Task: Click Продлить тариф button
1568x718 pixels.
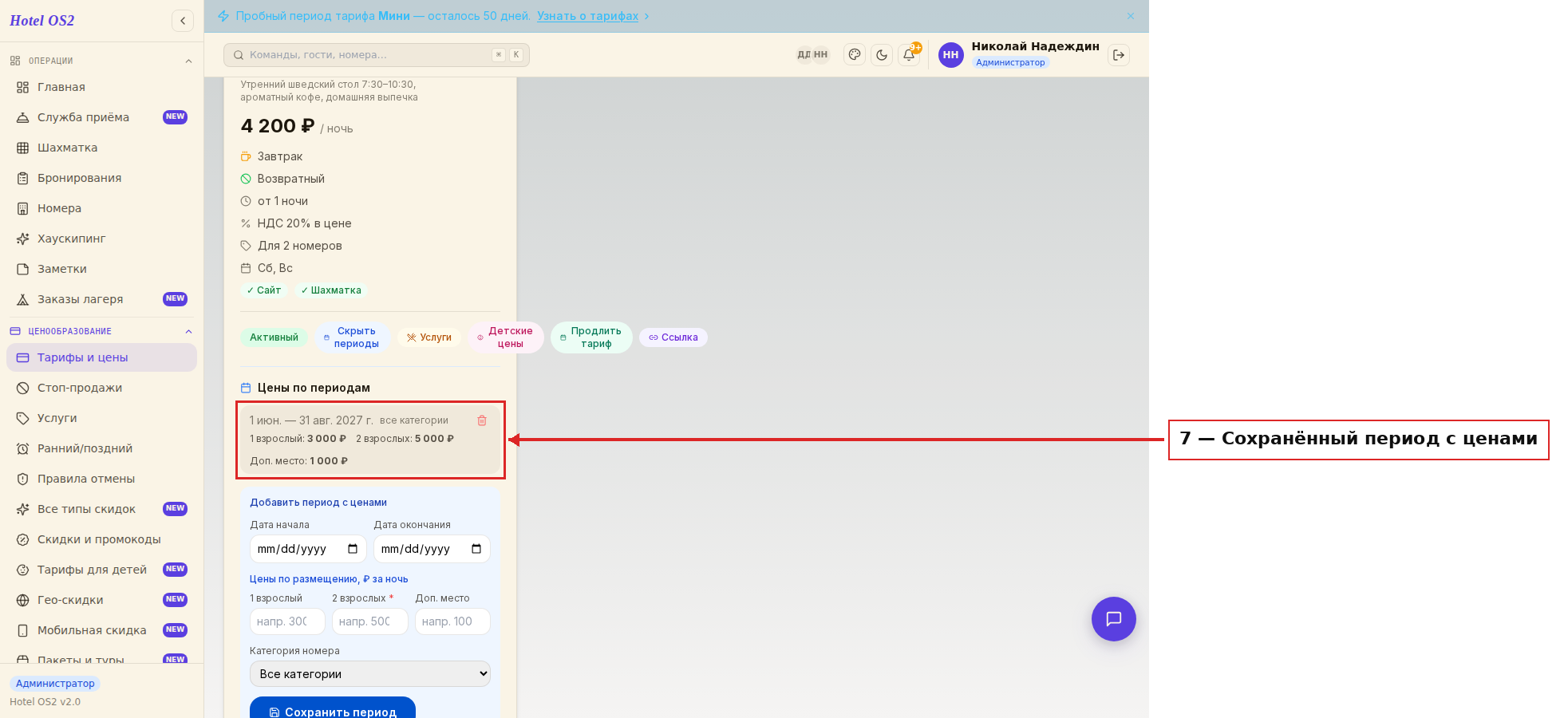Action: click(591, 337)
